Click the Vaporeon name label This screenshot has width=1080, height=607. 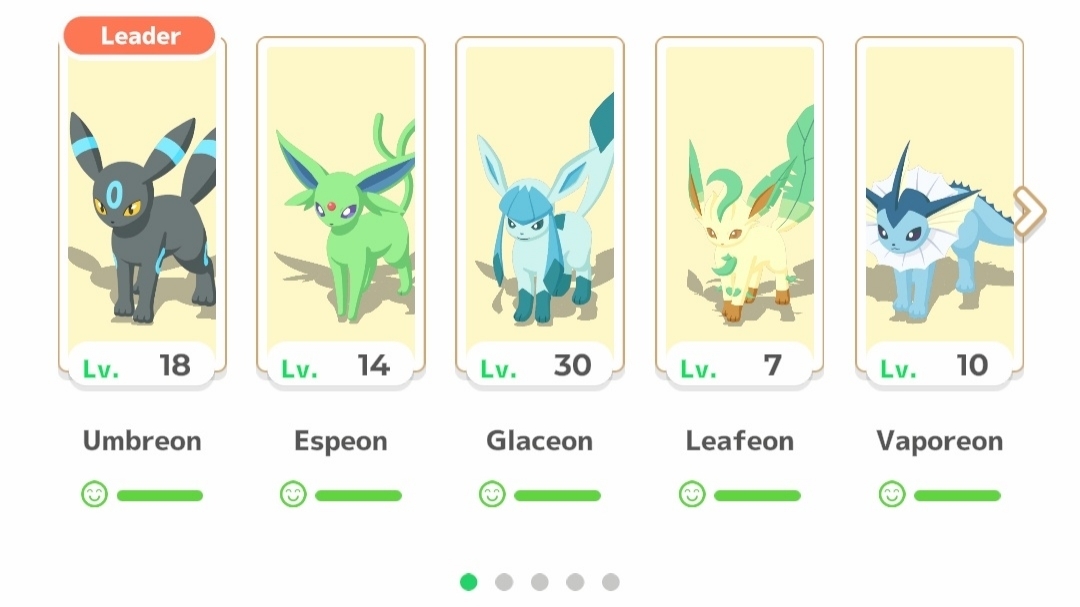coord(939,441)
